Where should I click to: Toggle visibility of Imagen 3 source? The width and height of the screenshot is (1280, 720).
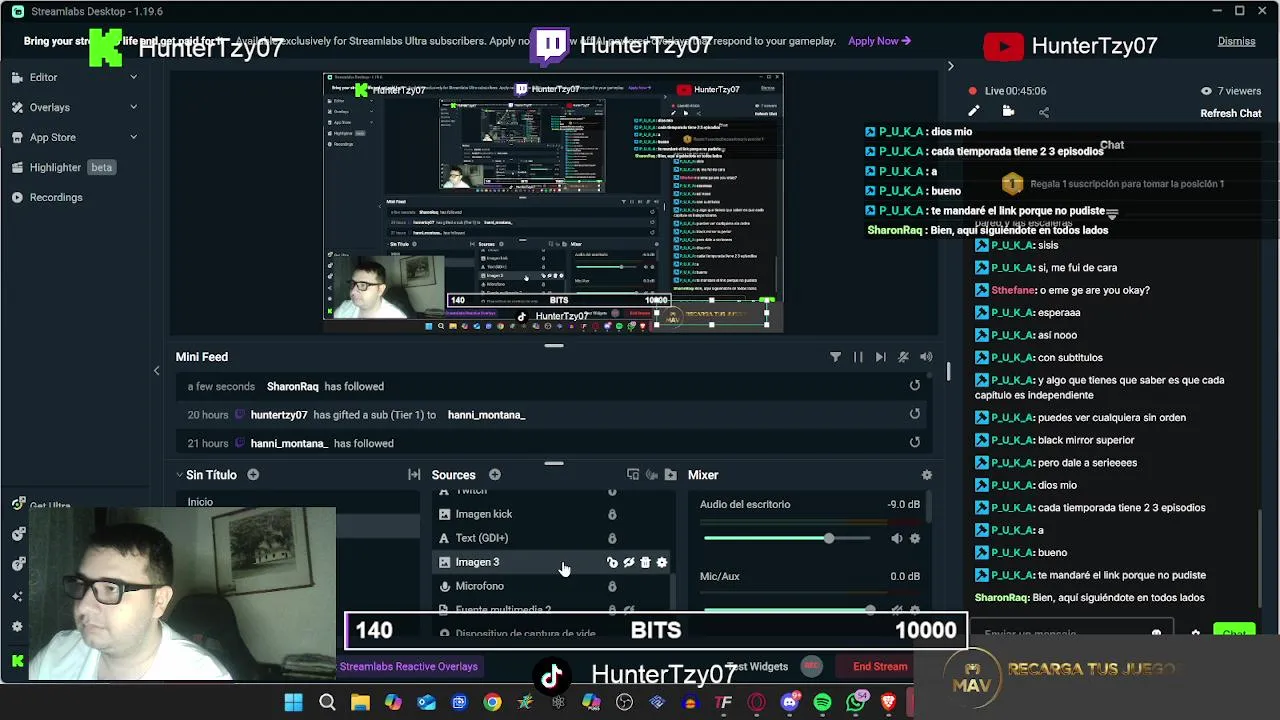pyautogui.click(x=629, y=562)
